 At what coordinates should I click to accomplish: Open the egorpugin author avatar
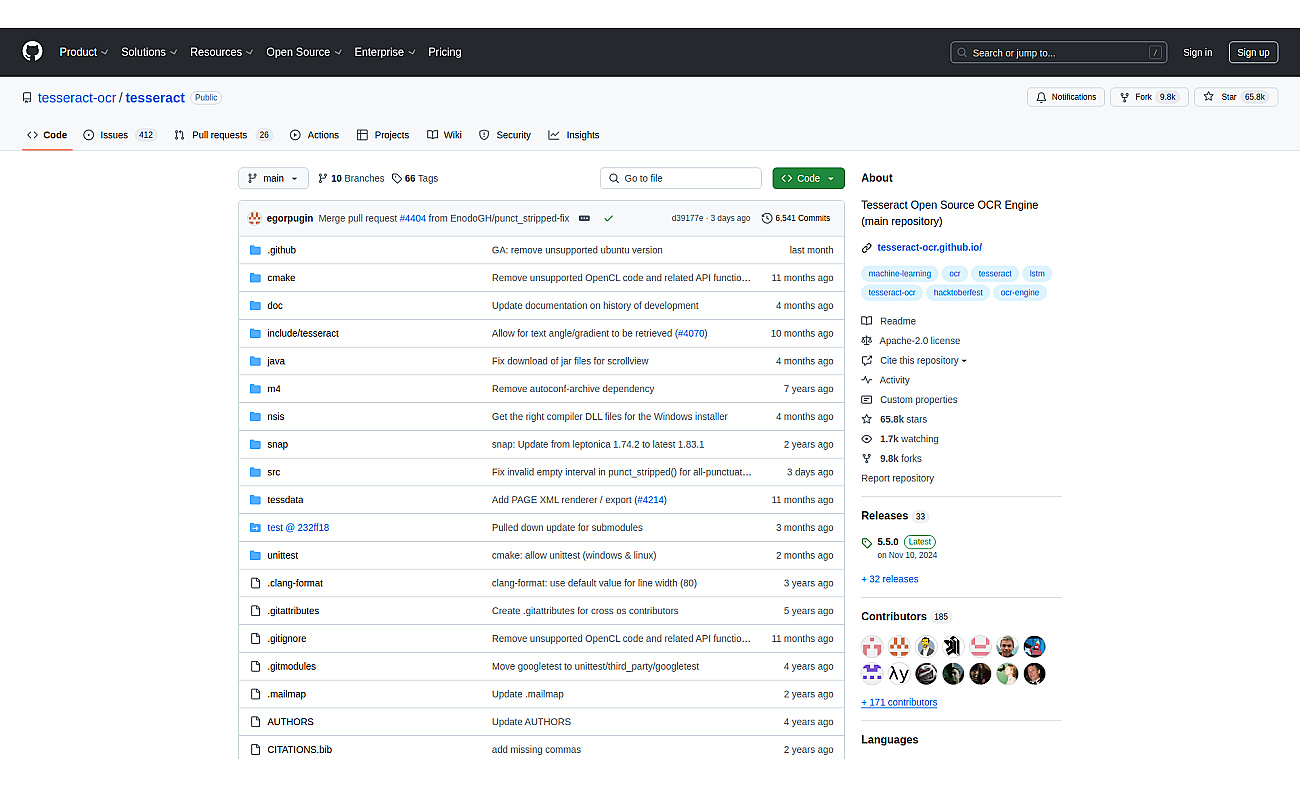tap(255, 218)
